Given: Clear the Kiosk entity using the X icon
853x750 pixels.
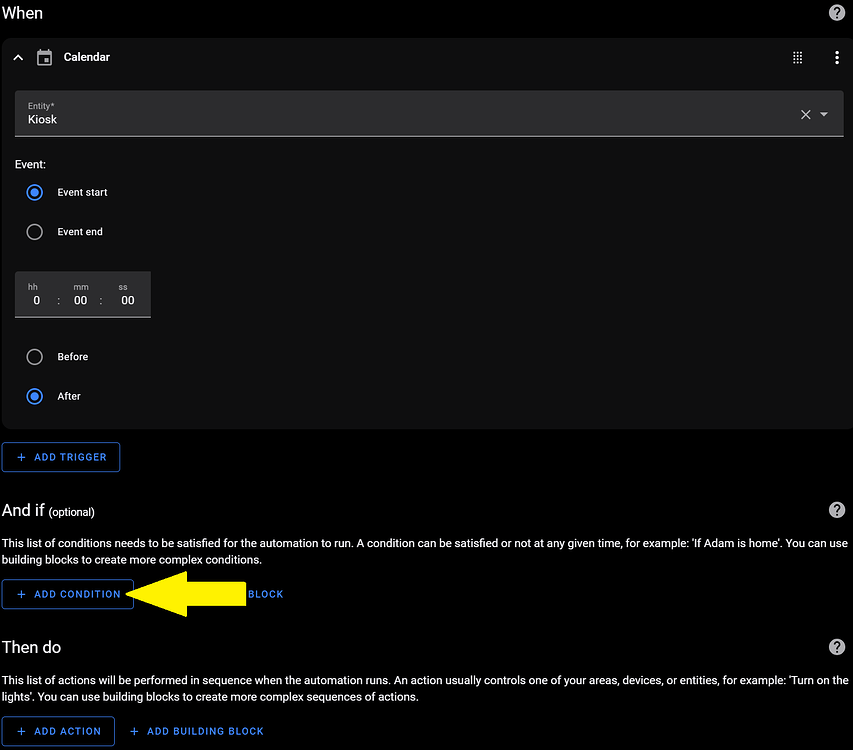Looking at the screenshot, I should point(805,114).
